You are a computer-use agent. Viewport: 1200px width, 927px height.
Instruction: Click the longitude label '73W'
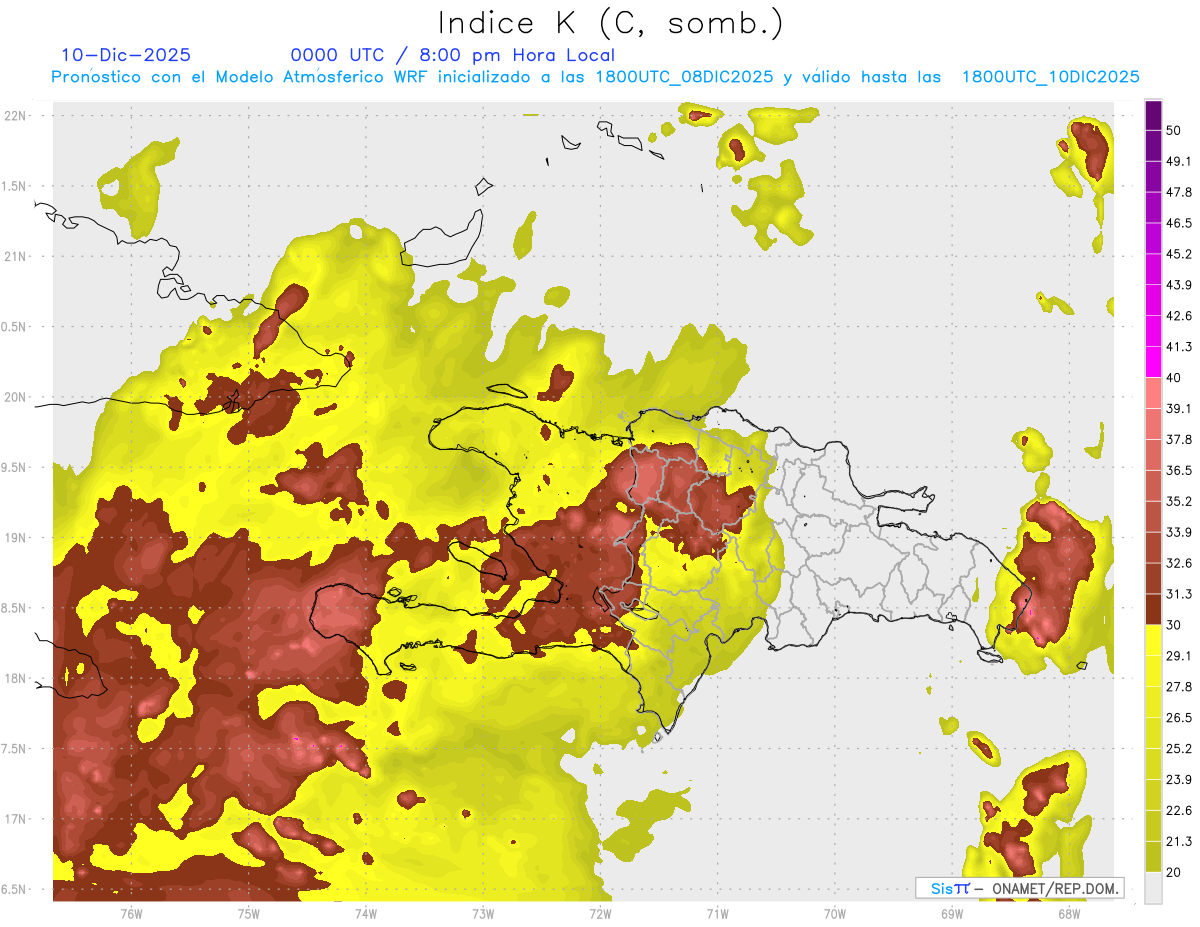point(483,914)
